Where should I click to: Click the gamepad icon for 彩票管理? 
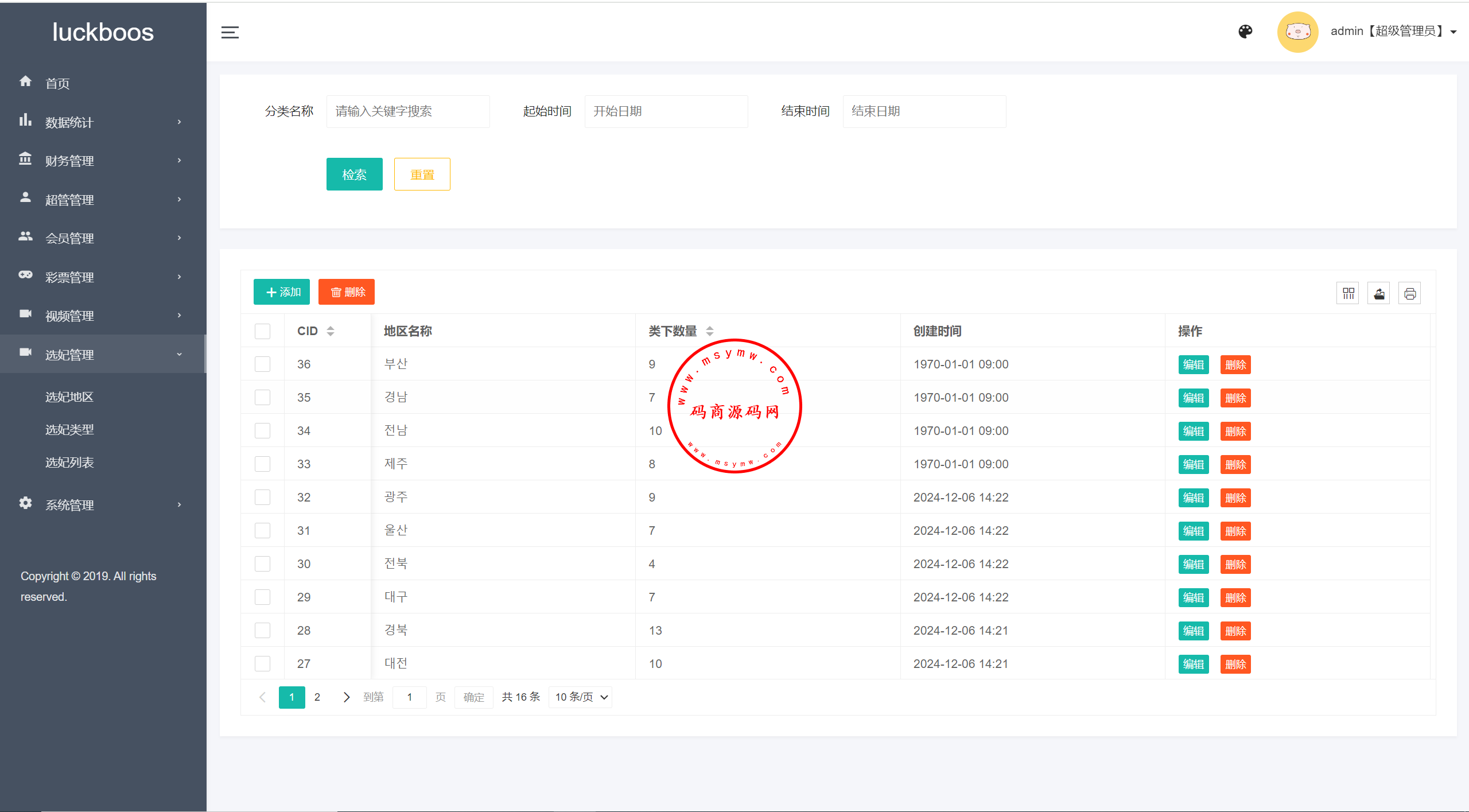click(x=25, y=274)
